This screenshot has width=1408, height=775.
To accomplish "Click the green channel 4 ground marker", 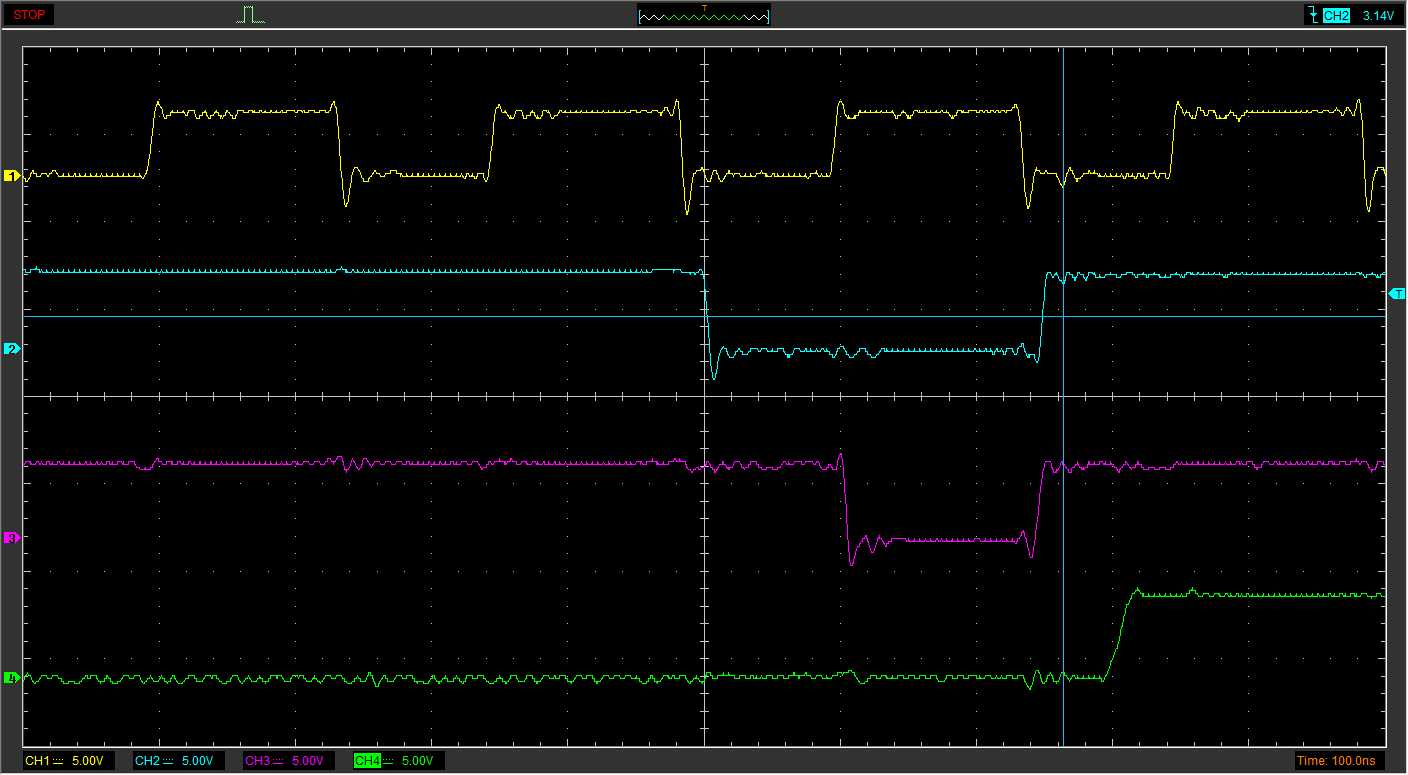I will (12, 678).
